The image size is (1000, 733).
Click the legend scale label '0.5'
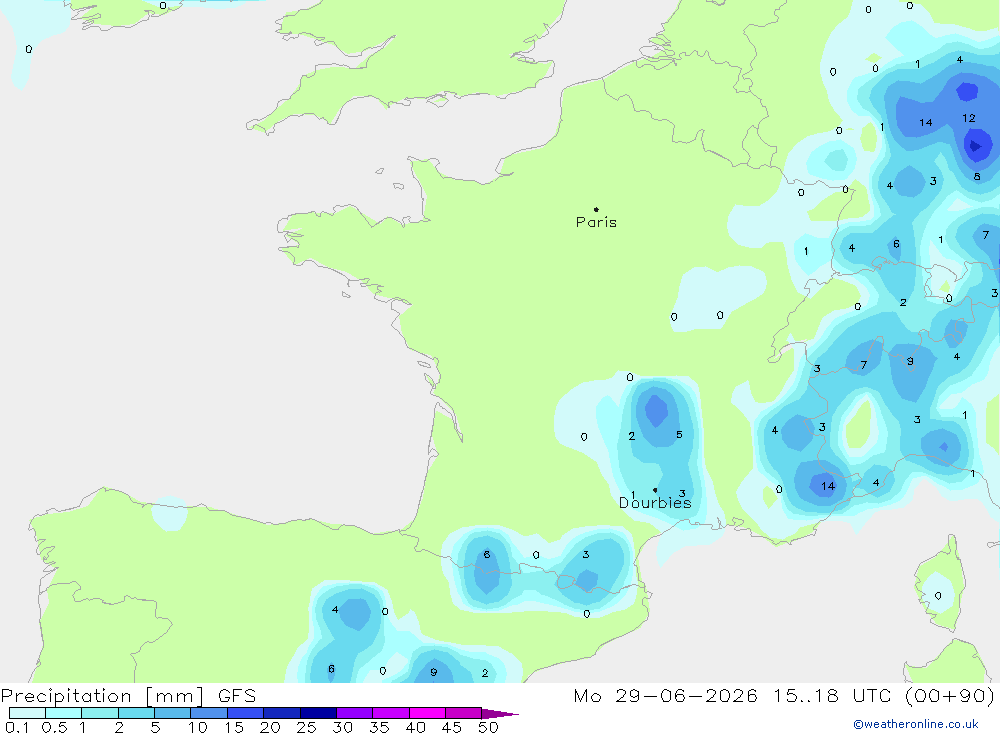[54, 727]
